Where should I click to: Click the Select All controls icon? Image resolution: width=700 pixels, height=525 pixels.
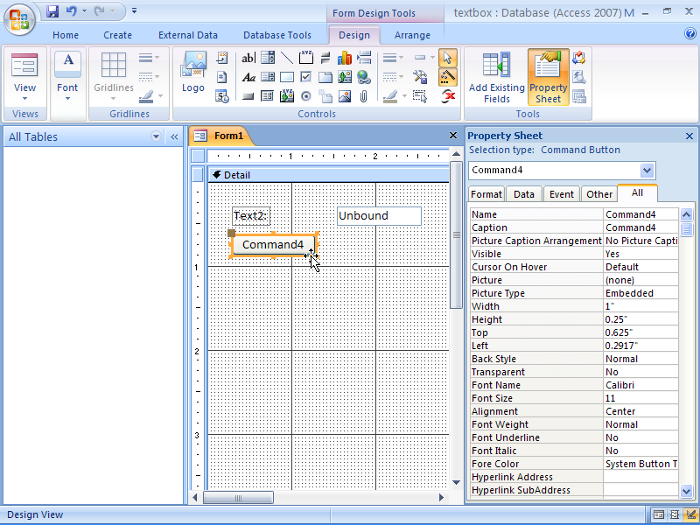pyautogui.click(x=420, y=96)
